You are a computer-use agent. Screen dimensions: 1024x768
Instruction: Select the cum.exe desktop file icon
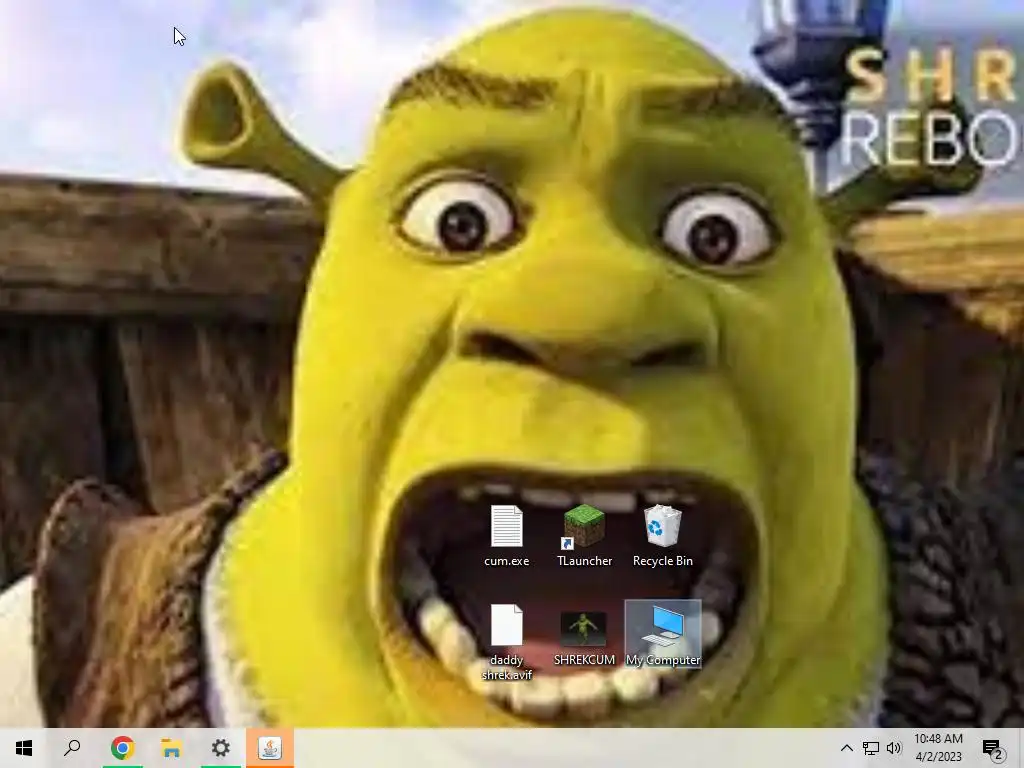(507, 526)
